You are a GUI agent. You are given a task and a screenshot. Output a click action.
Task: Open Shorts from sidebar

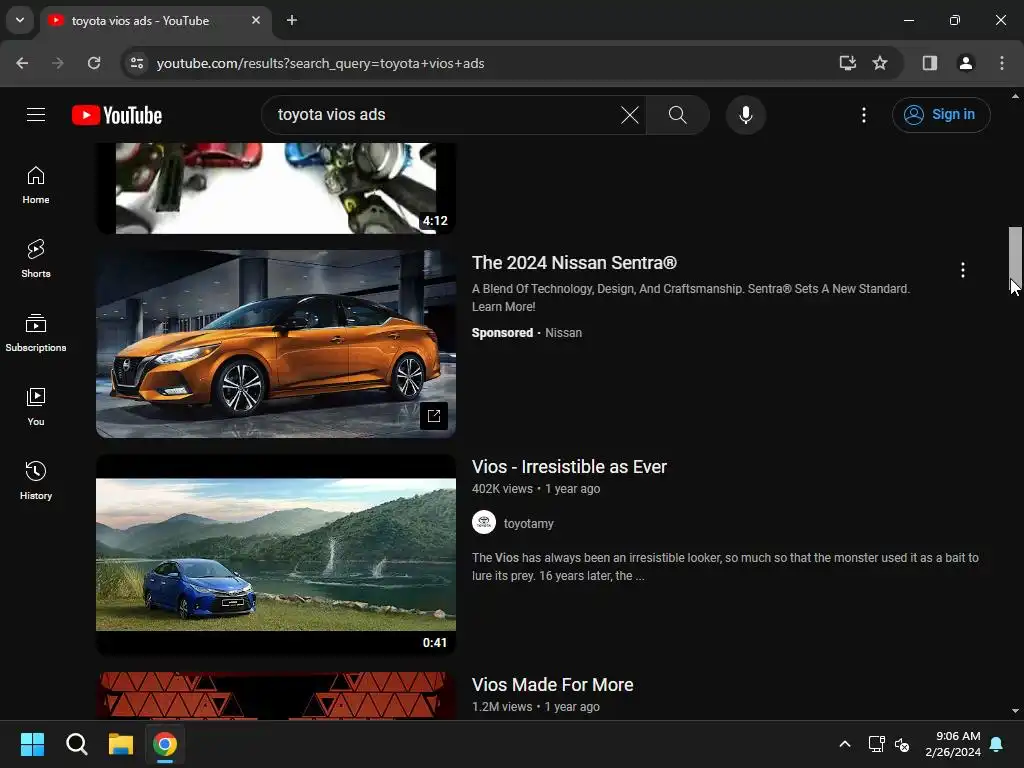coord(36,259)
